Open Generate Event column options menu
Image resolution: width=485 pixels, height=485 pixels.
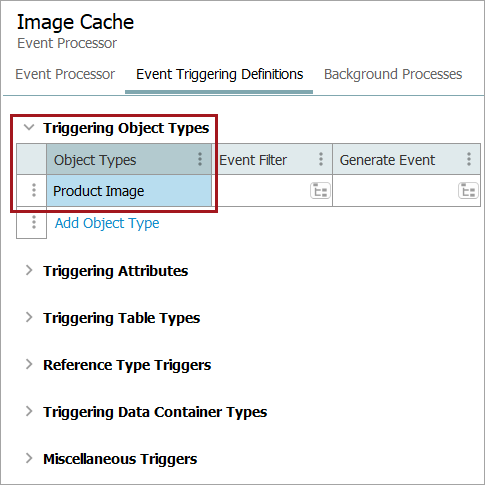pyautogui.click(x=469, y=159)
